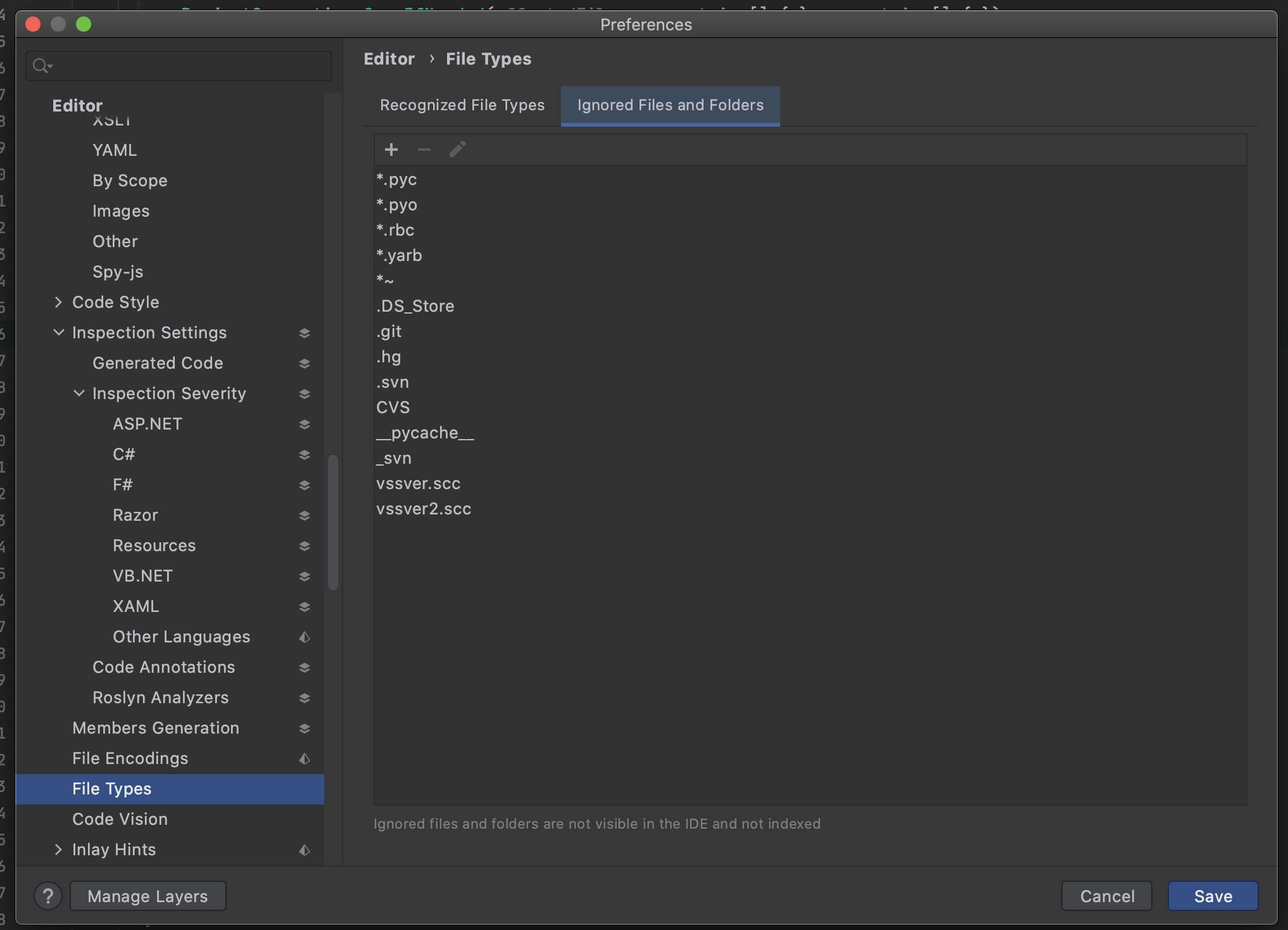This screenshot has width=1288, height=930.
Task: Click the Remove (minus) pattern icon
Action: (x=424, y=150)
